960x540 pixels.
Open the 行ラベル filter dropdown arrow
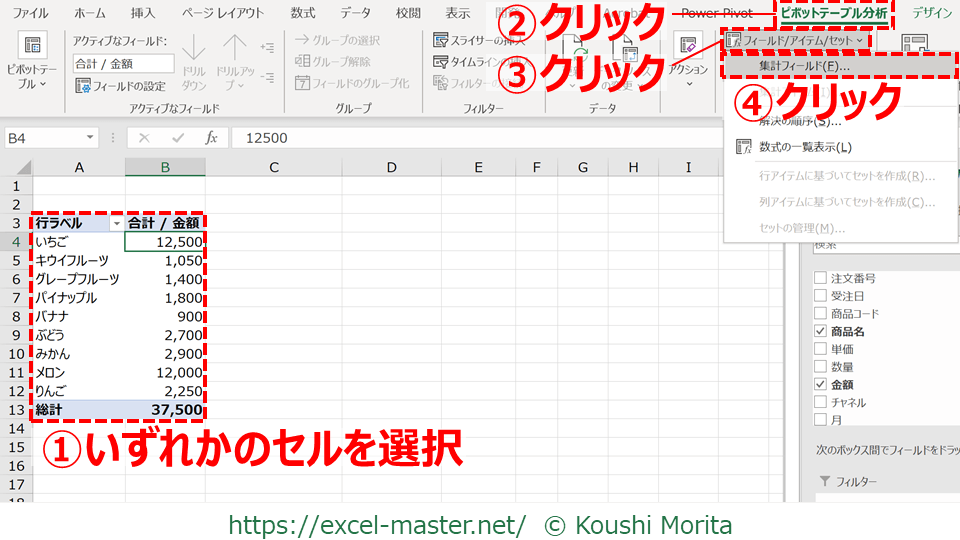coord(116,223)
